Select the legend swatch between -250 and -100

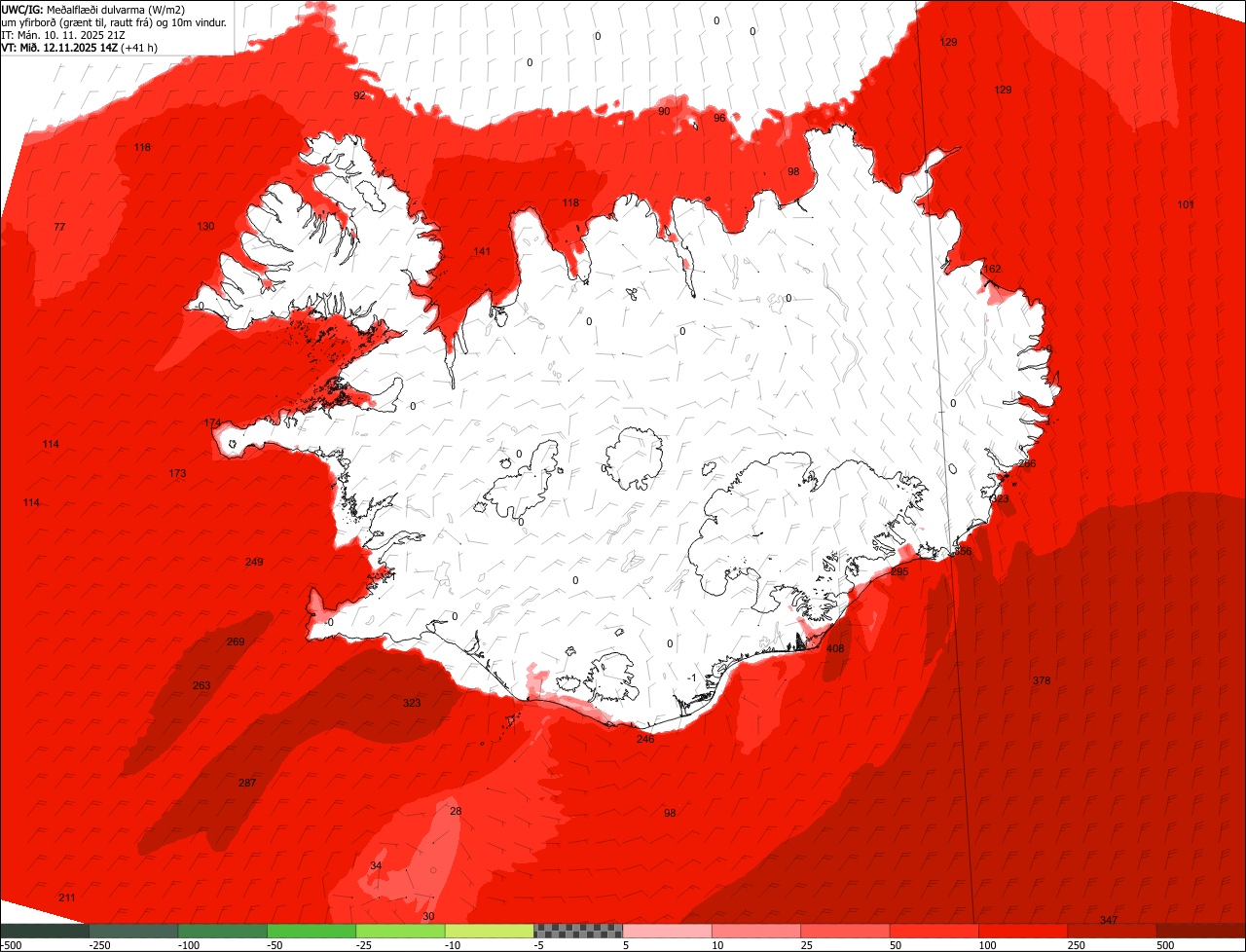coord(133,931)
